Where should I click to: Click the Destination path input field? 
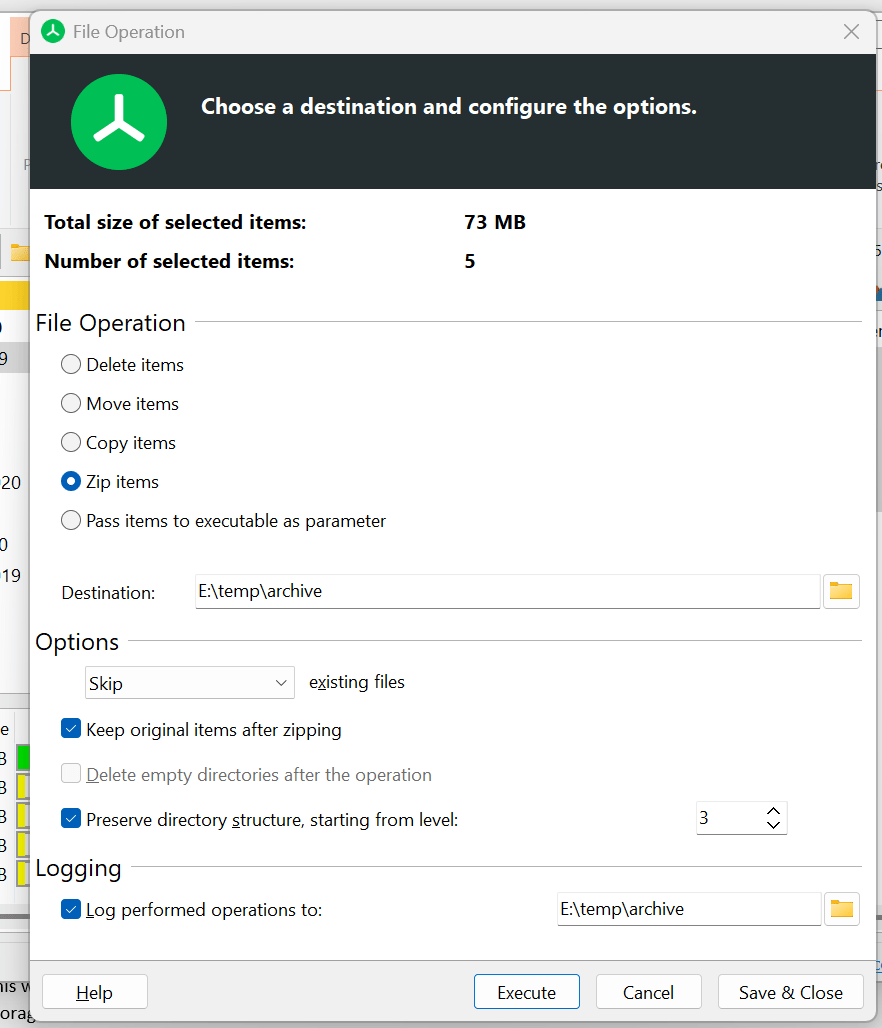point(507,591)
